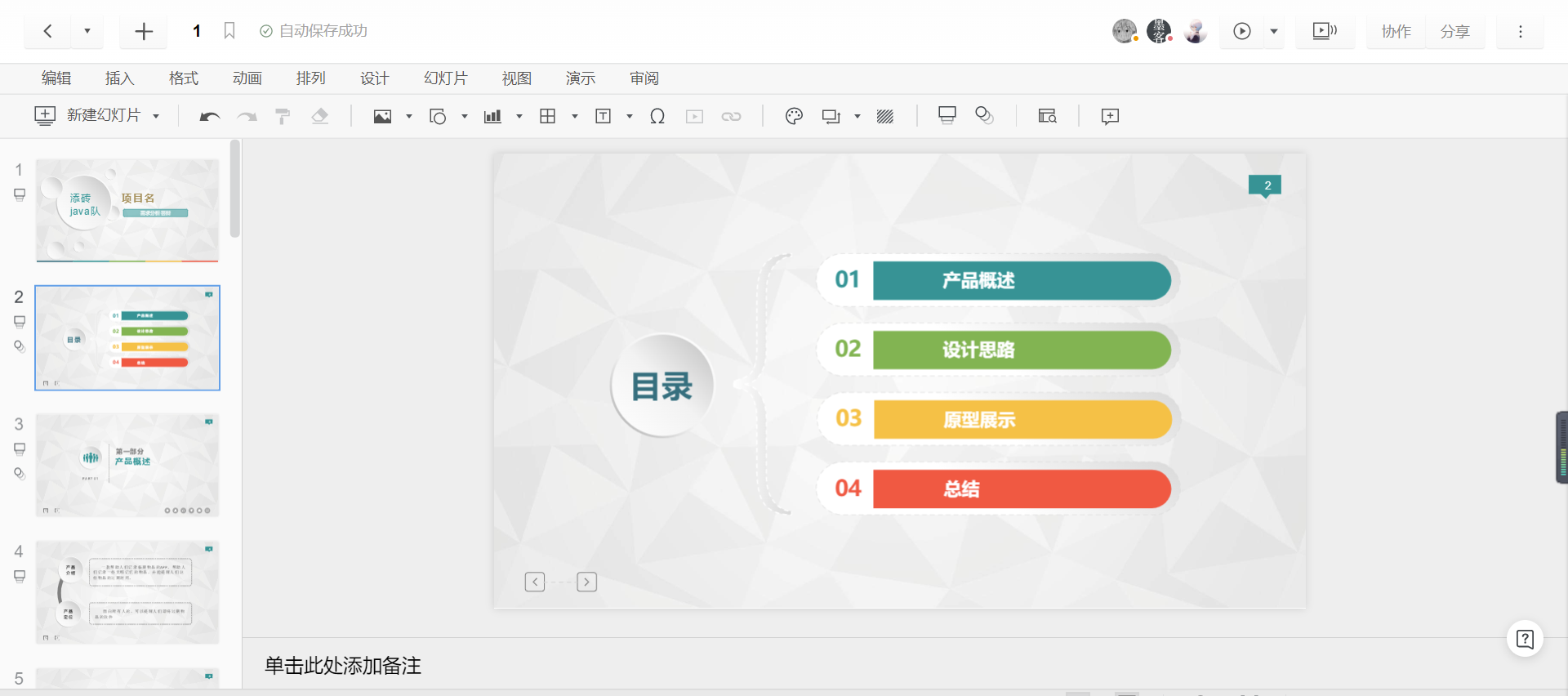Image resolution: width=1568 pixels, height=696 pixels.
Task: Open the 排列 menu
Action: tap(311, 78)
